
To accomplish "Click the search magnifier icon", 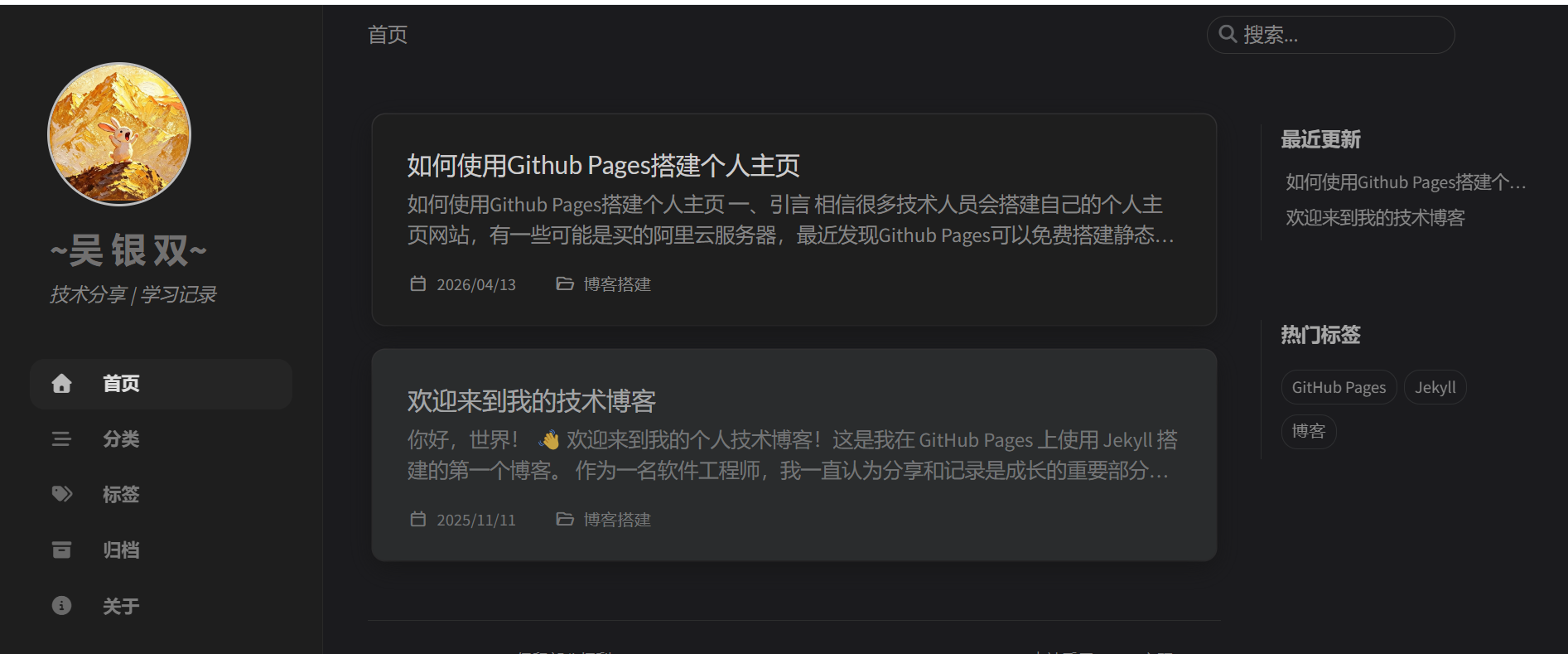I will (x=1228, y=35).
